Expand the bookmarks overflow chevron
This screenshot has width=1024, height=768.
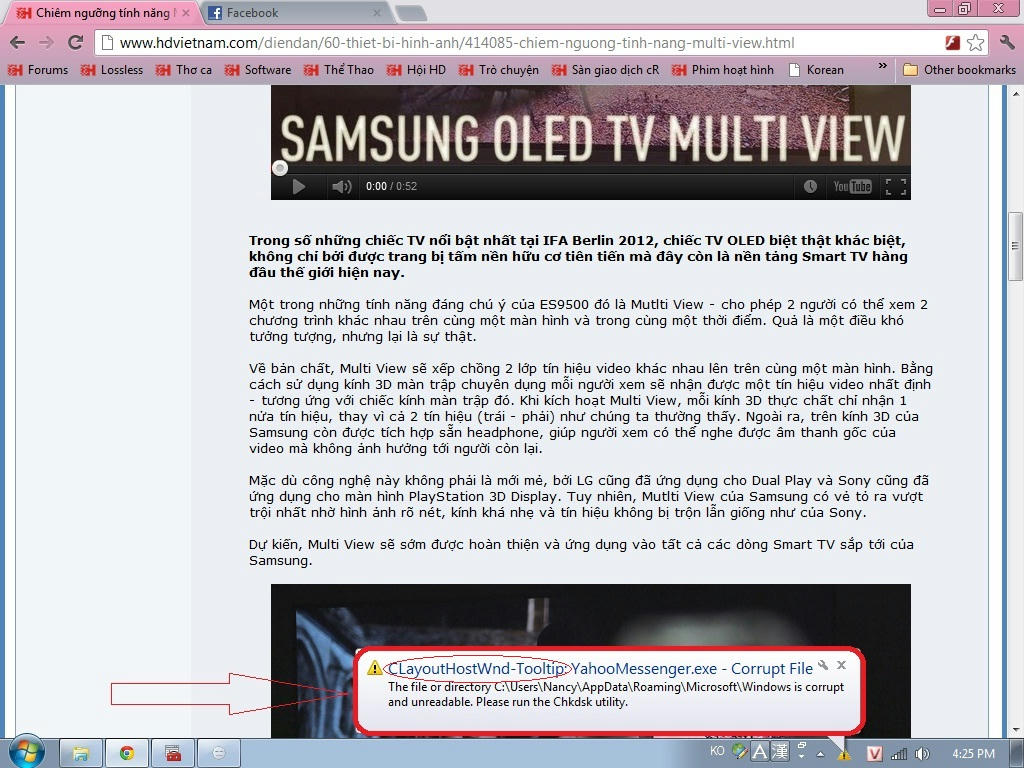[x=882, y=67]
